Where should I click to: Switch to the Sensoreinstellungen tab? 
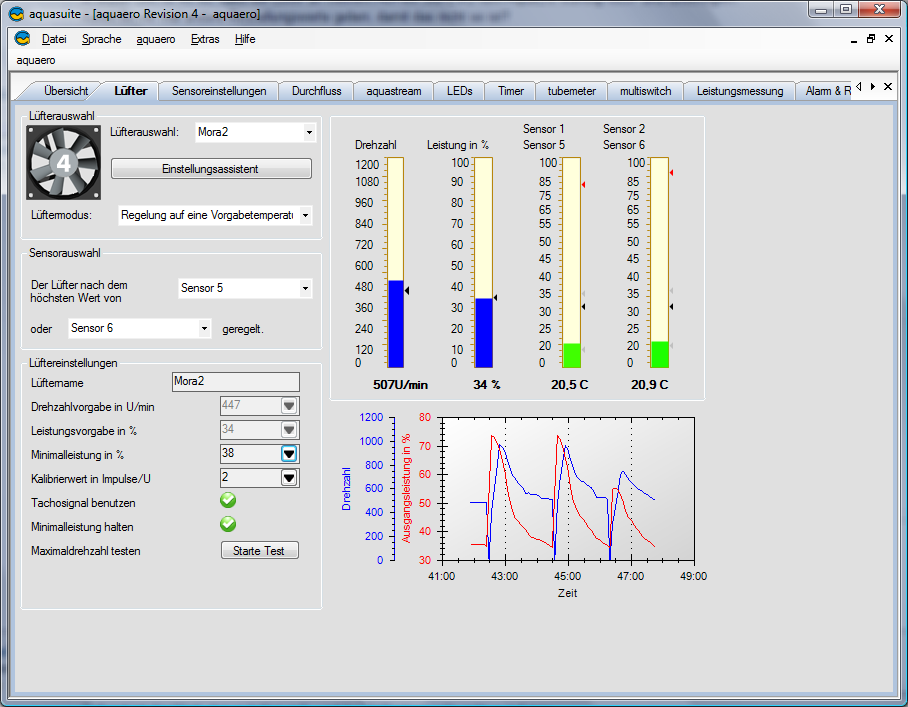coord(219,91)
